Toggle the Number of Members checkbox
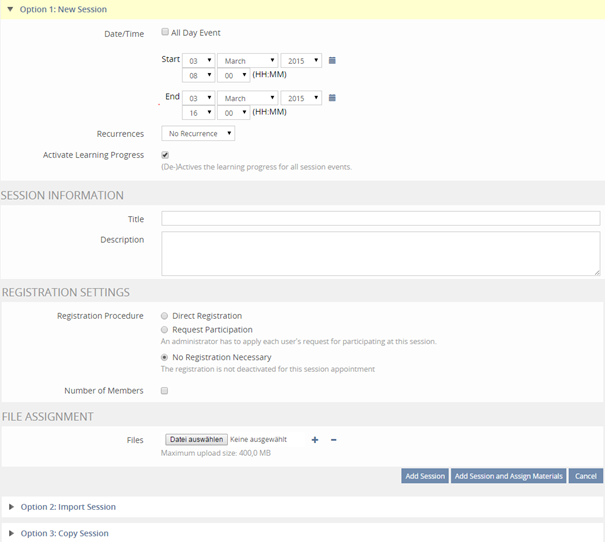The width and height of the screenshot is (605, 542). pos(165,391)
